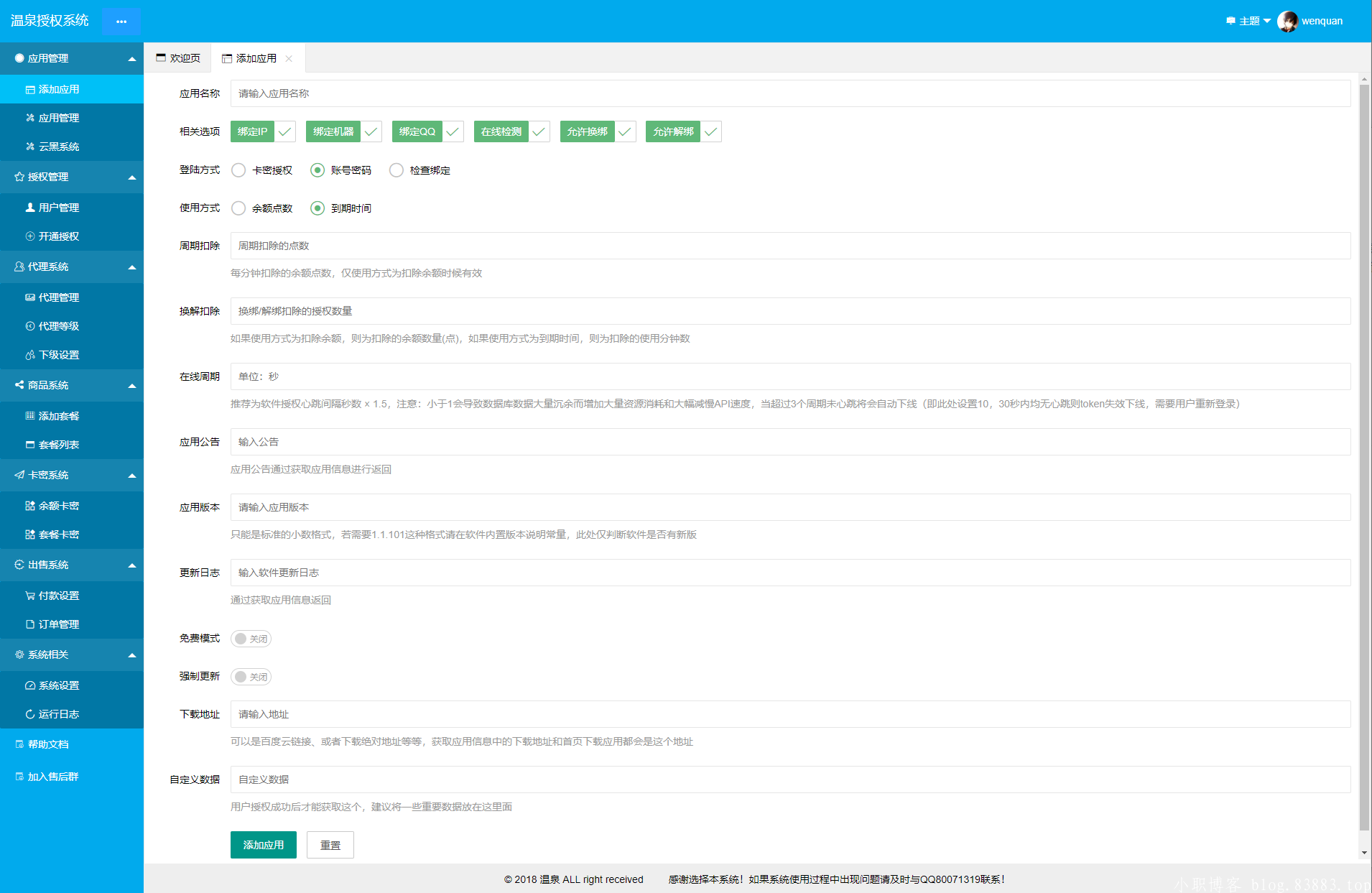Focus the 应用名称 input field

coord(790,93)
